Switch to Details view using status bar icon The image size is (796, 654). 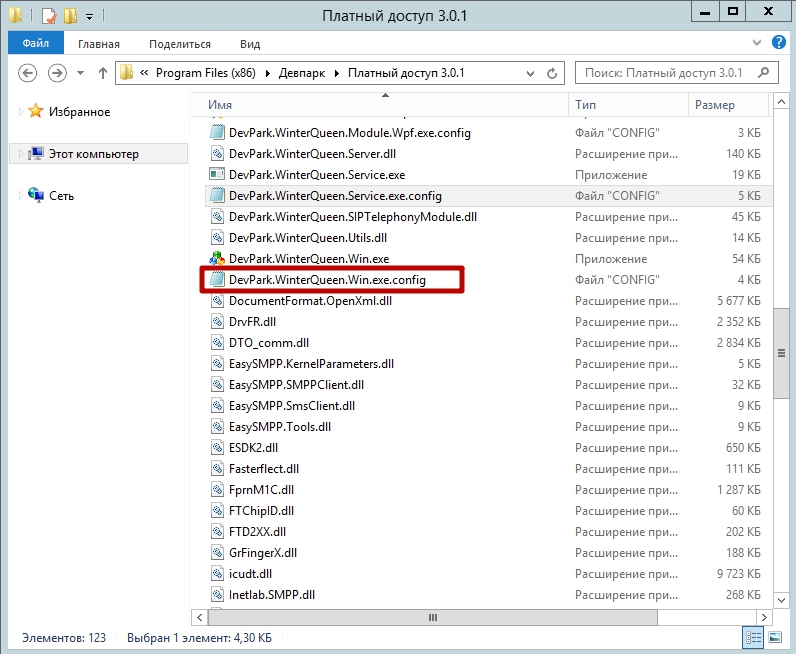click(x=750, y=637)
